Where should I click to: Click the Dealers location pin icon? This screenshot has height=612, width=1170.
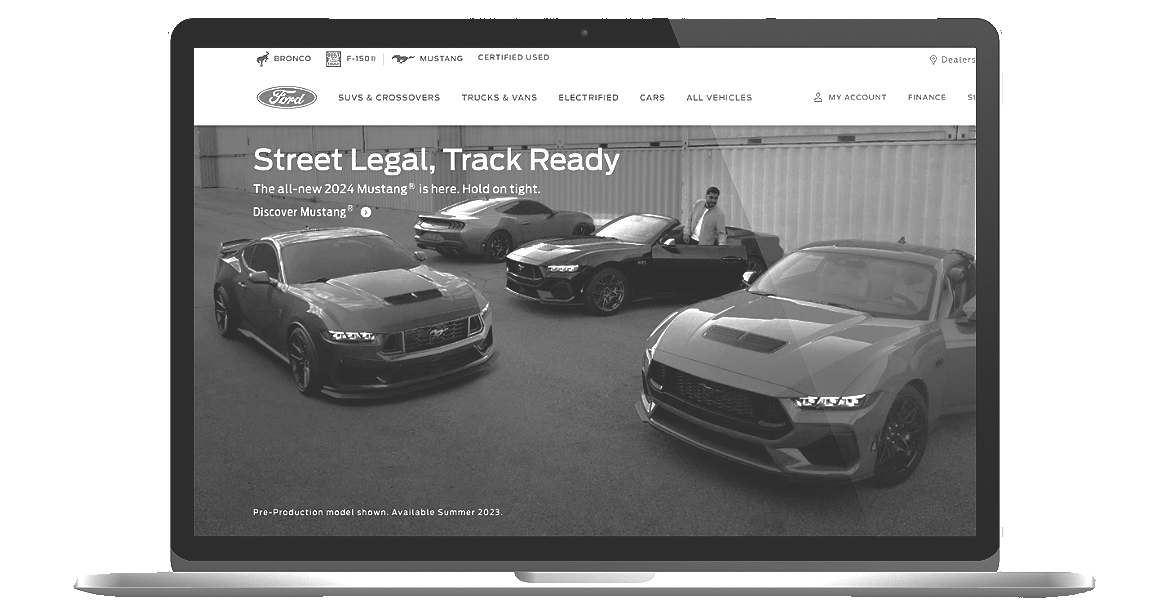point(933,60)
